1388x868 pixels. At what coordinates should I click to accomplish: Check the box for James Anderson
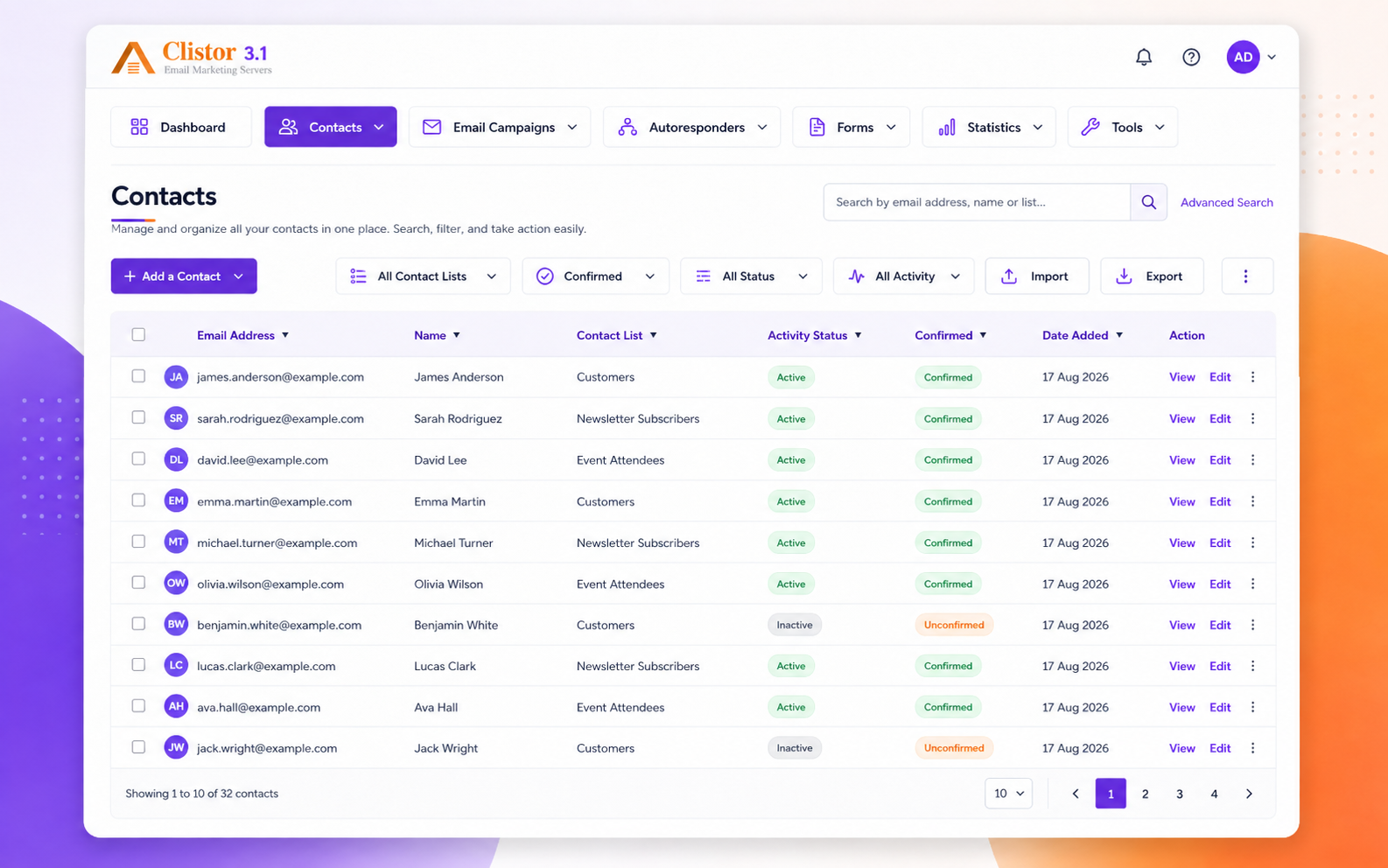point(138,376)
